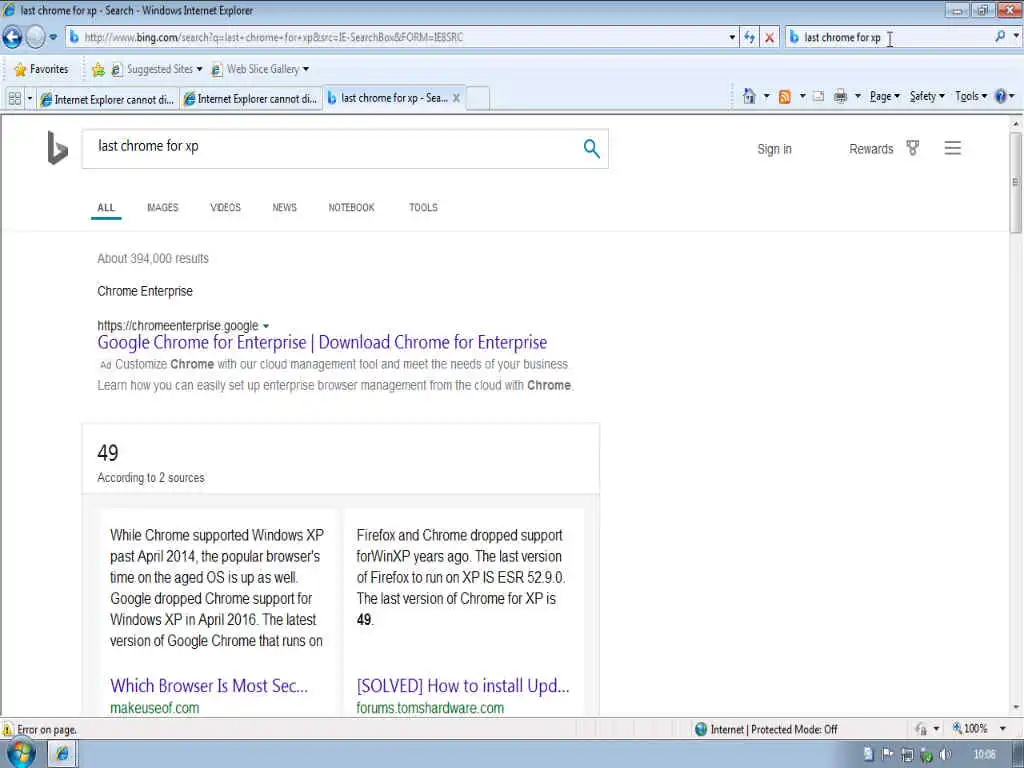Switch to NEWS results
The image size is (1024, 768).
tap(284, 208)
